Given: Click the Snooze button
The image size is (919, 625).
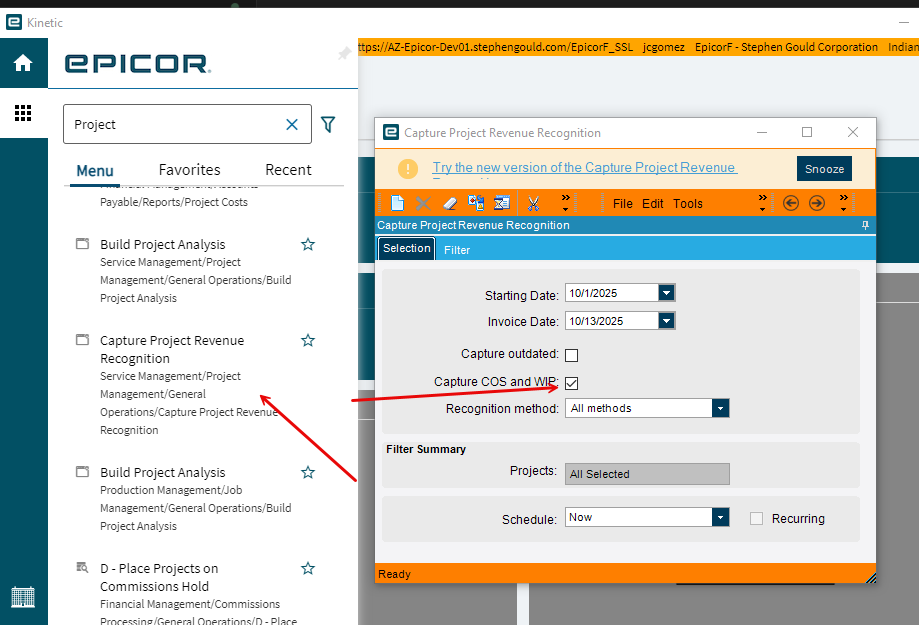Looking at the screenshot, I should pos(824,169).
